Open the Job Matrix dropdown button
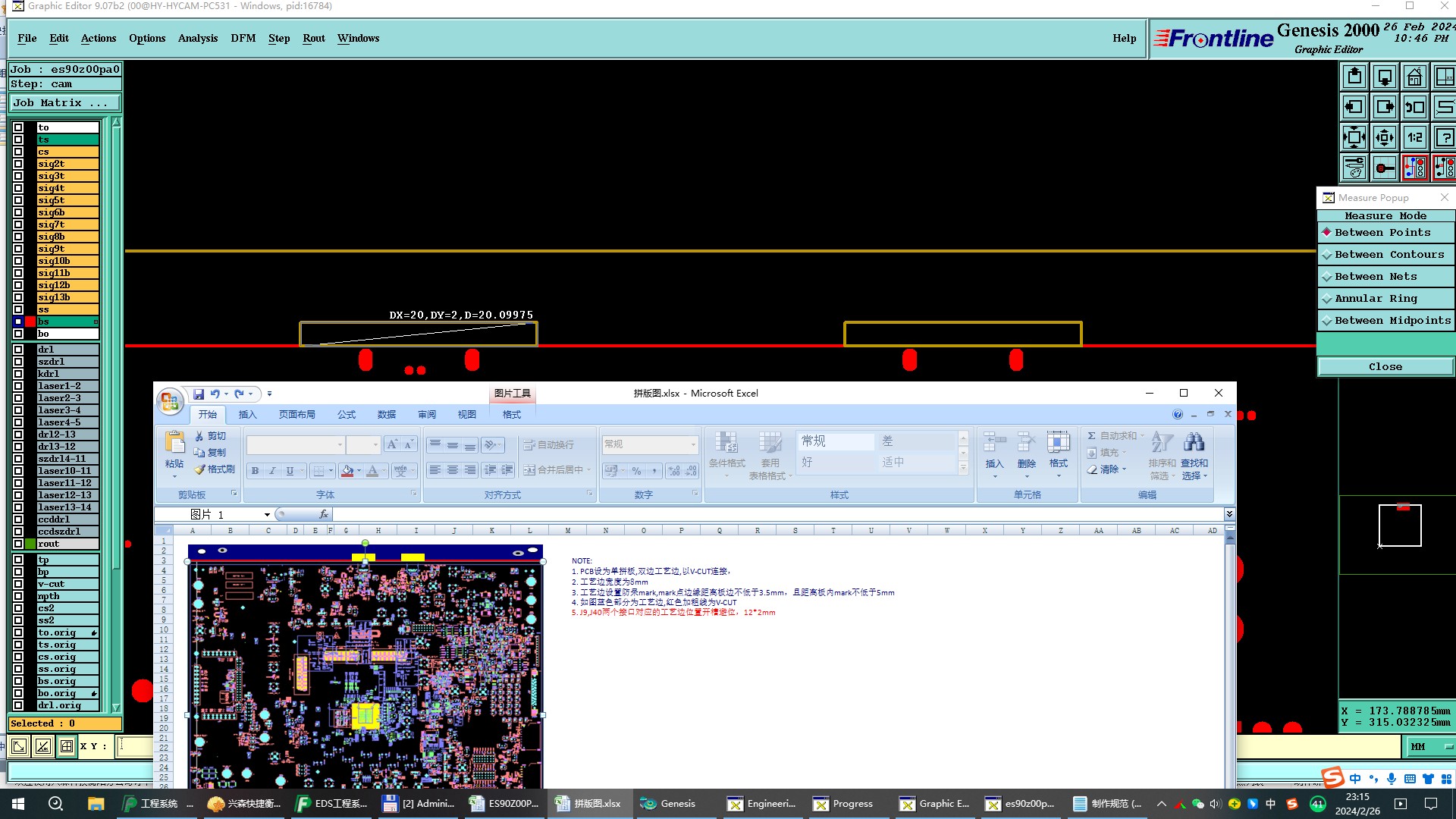 click(64, 103)
